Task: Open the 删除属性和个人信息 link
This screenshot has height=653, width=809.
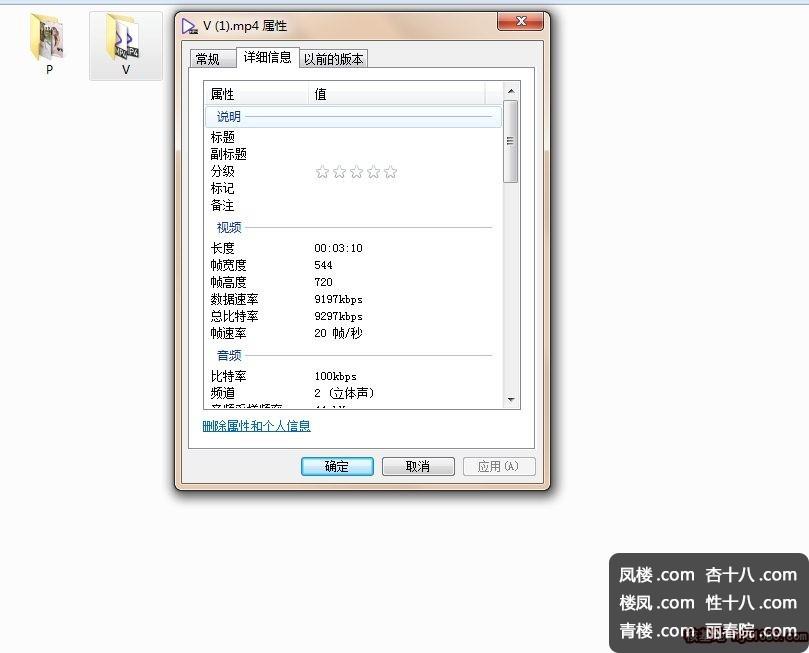Action: tap(256, 426)
